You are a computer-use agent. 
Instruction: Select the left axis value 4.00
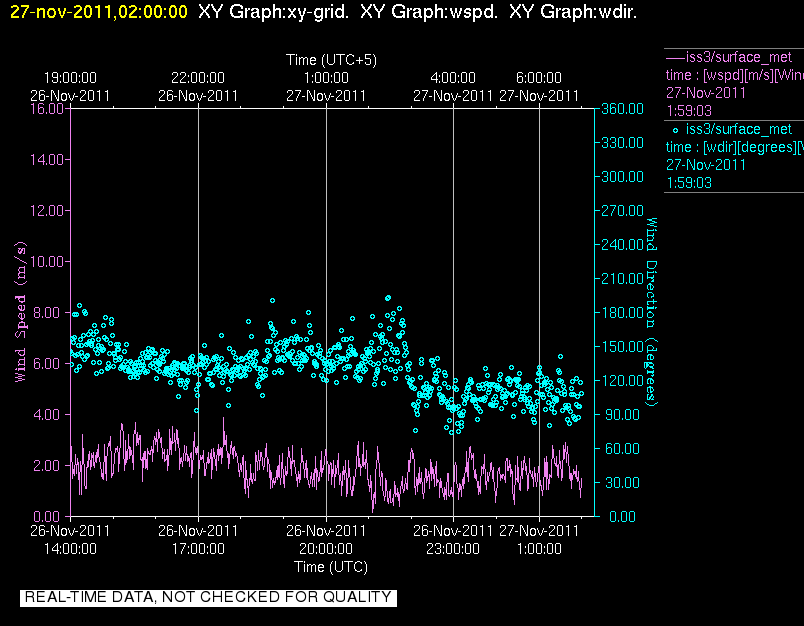pyautogui.click(x=47, y=414)
